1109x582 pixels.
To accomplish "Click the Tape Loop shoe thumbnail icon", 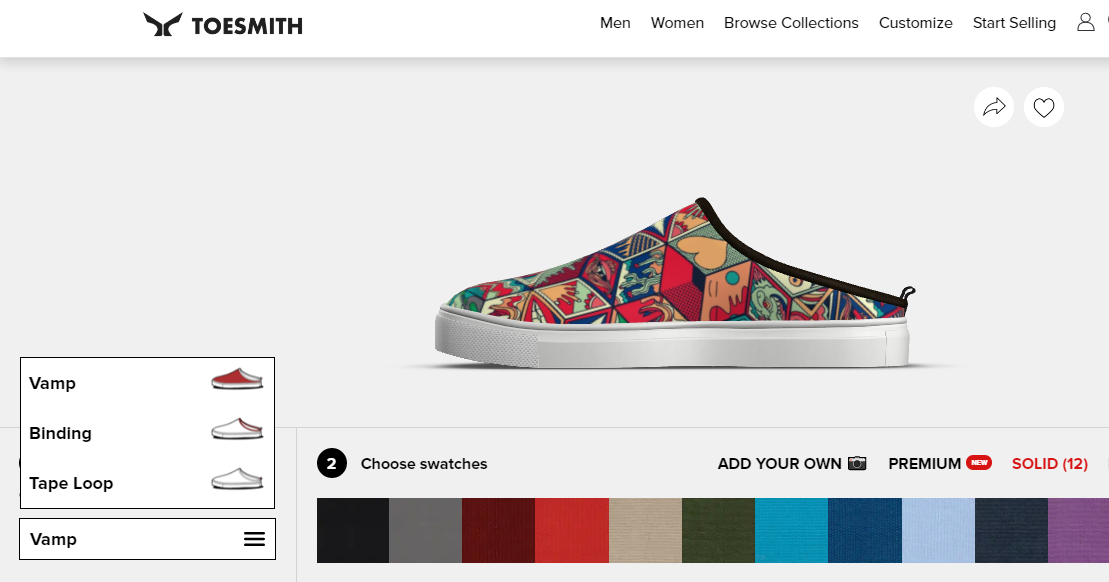I will click(x=237, y=480).
